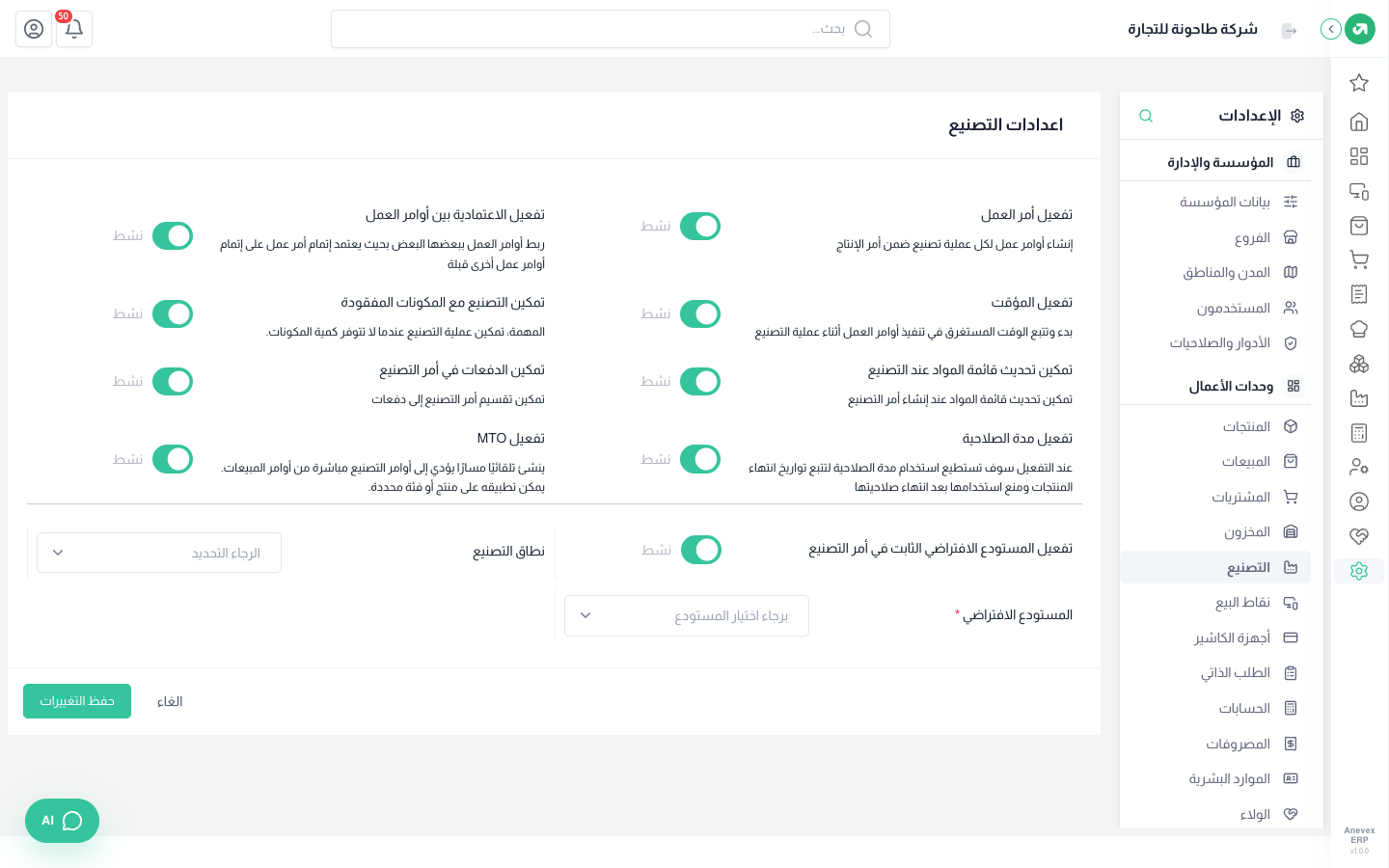Open the calculator icon in the side rail
1389x868 pixels.
coord(1359,433)
